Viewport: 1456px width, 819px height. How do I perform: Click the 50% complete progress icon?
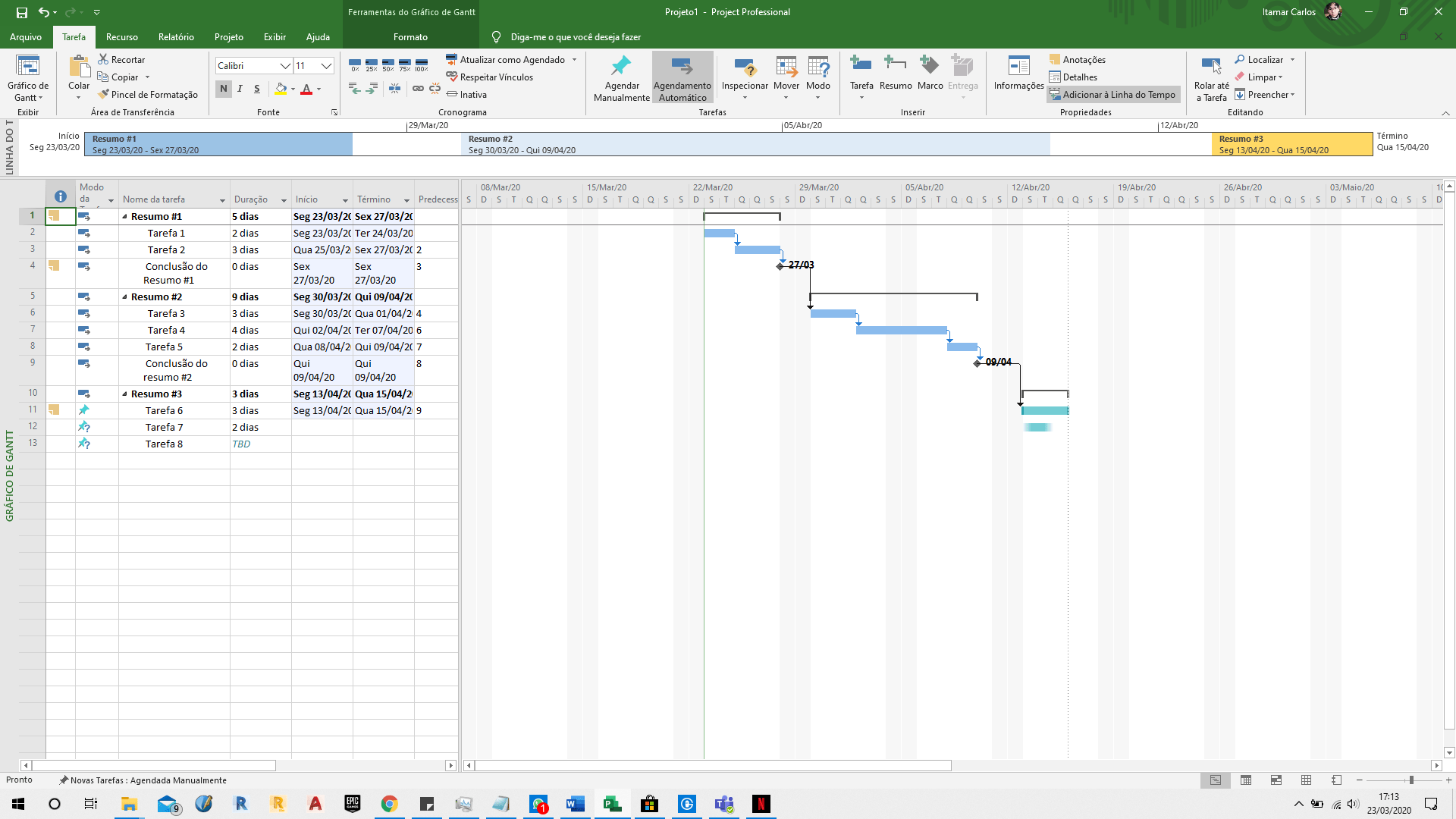(388, 65)
